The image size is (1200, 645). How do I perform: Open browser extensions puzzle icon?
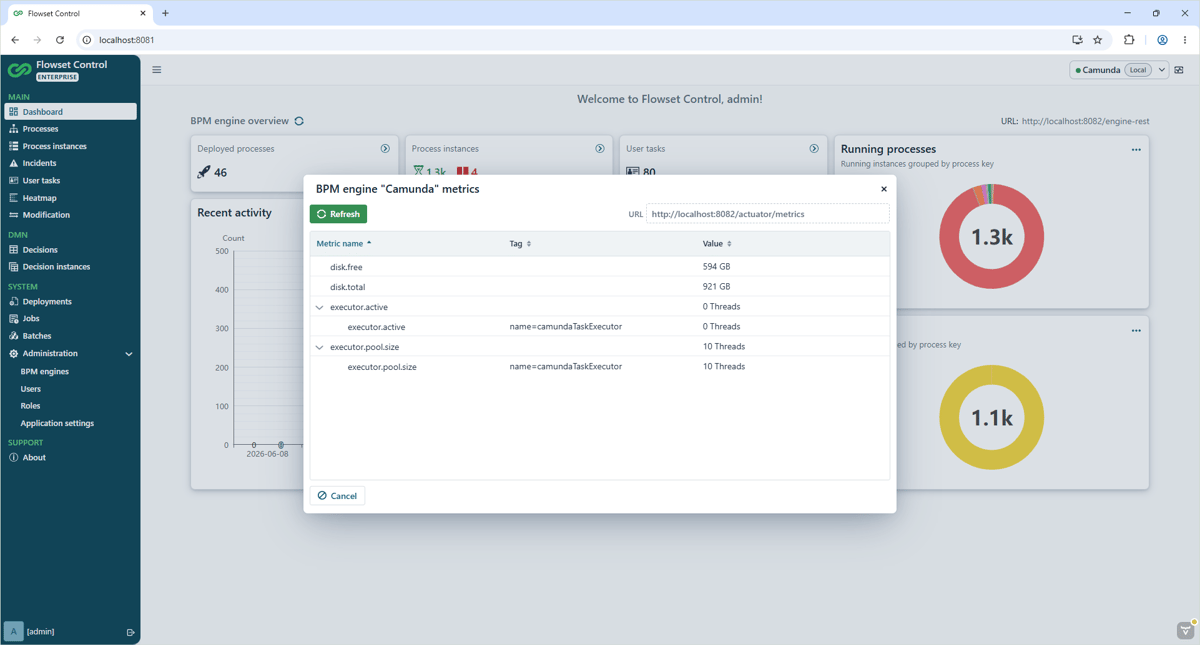click(1129, 40)
